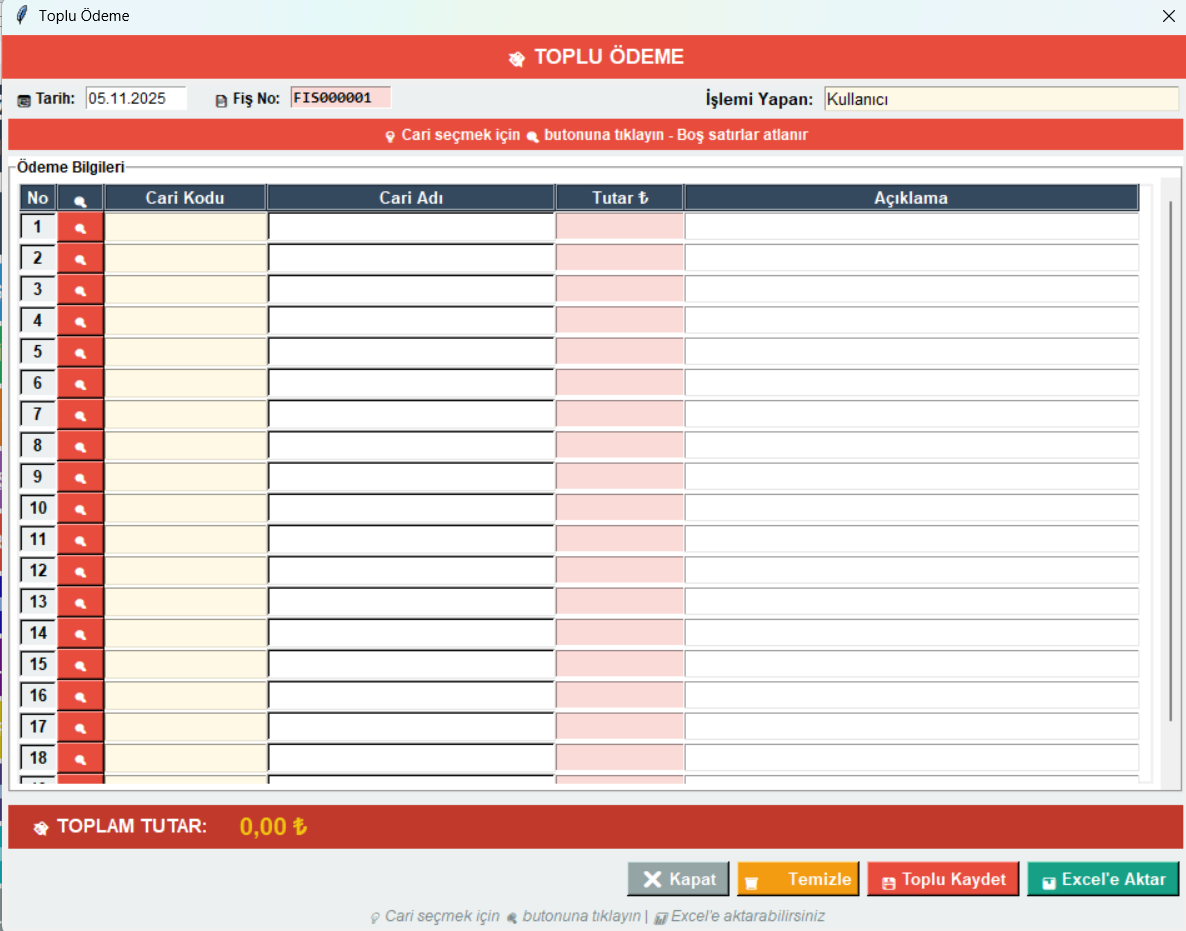Select customer via row 16 search icon
The height and width of the screenshot is (931, 1186).
[80, 696]
